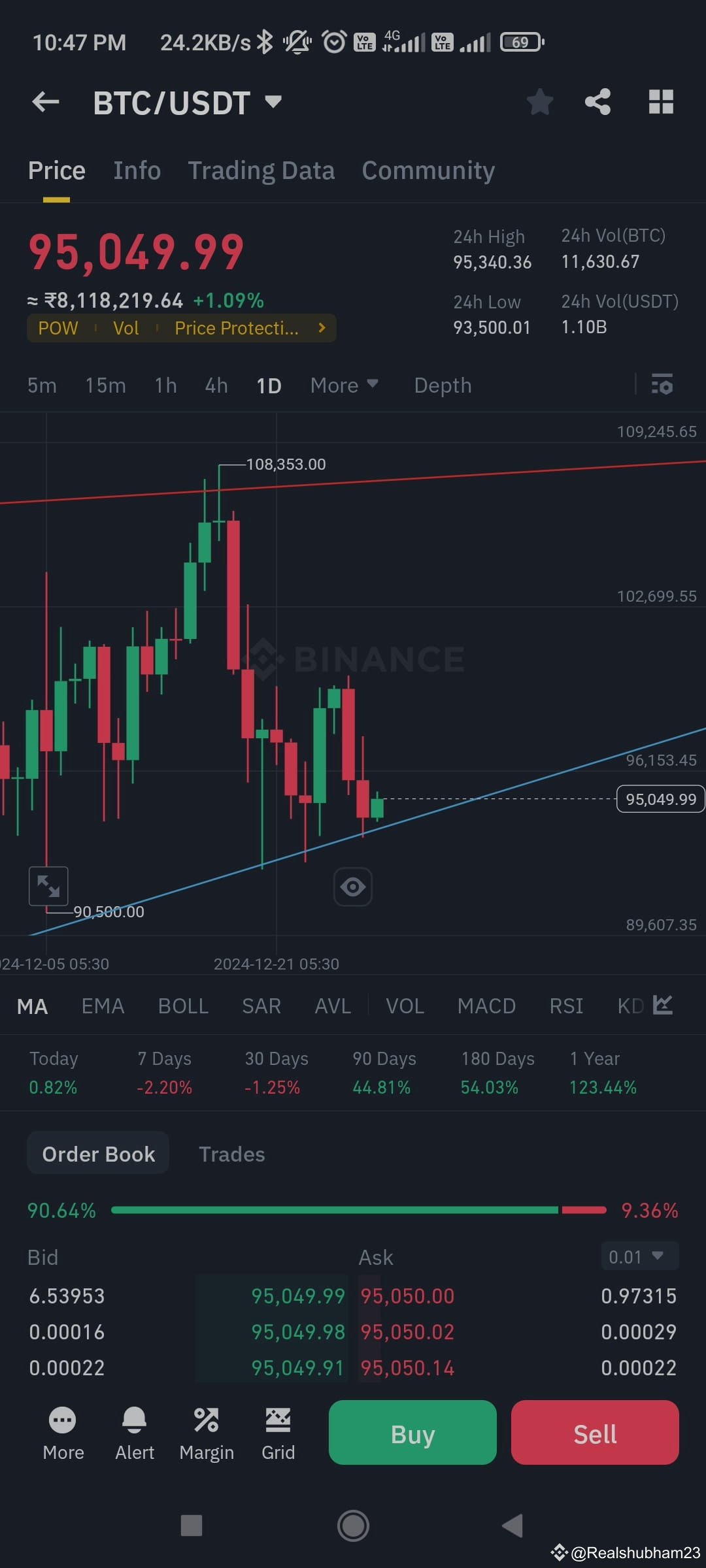Open Margin trading icon
Image resolution: width=706 pixels, height=1568 pixels.
207,1434
